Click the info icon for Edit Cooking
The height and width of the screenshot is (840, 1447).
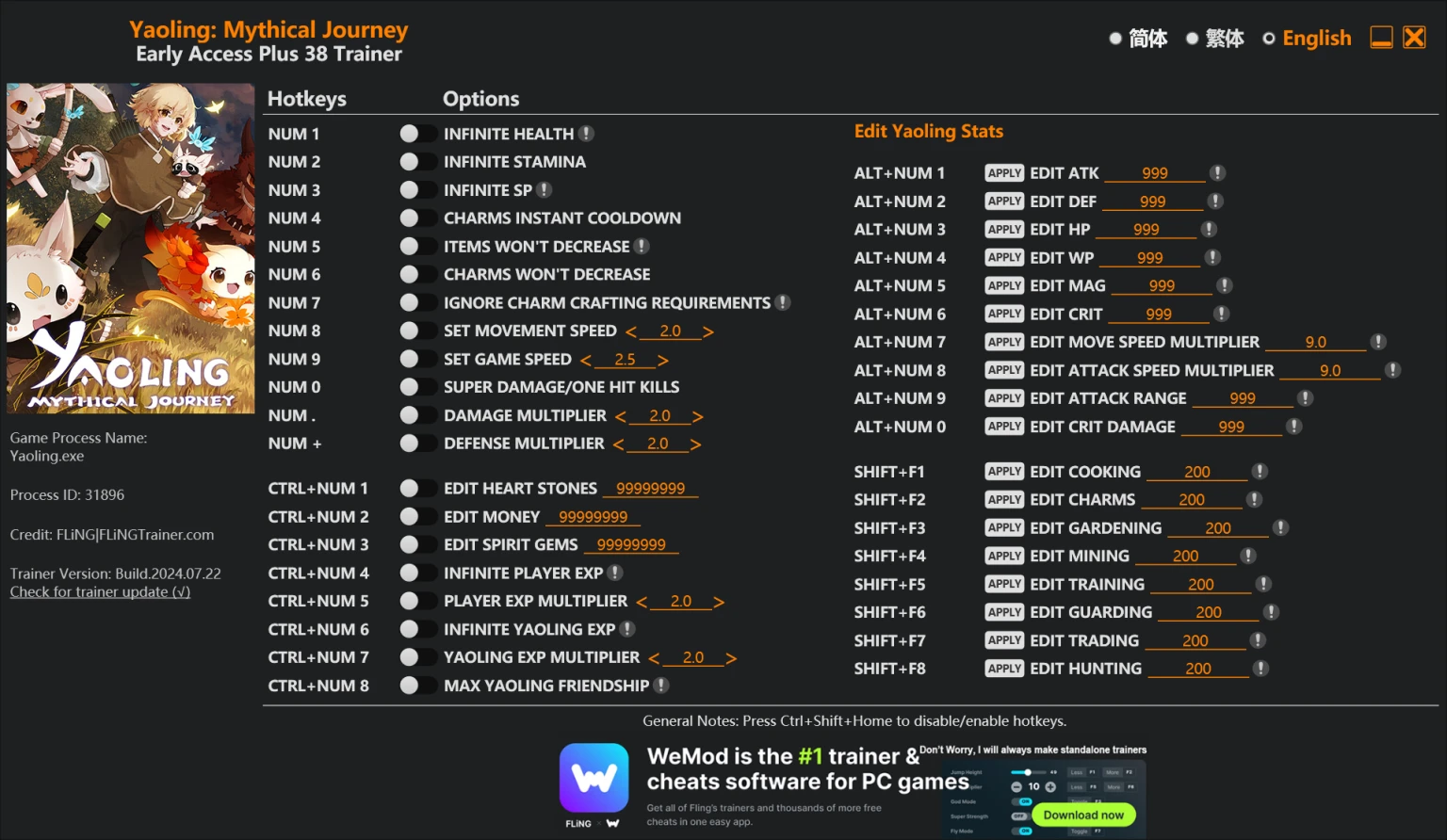(x=1260, y=472)
